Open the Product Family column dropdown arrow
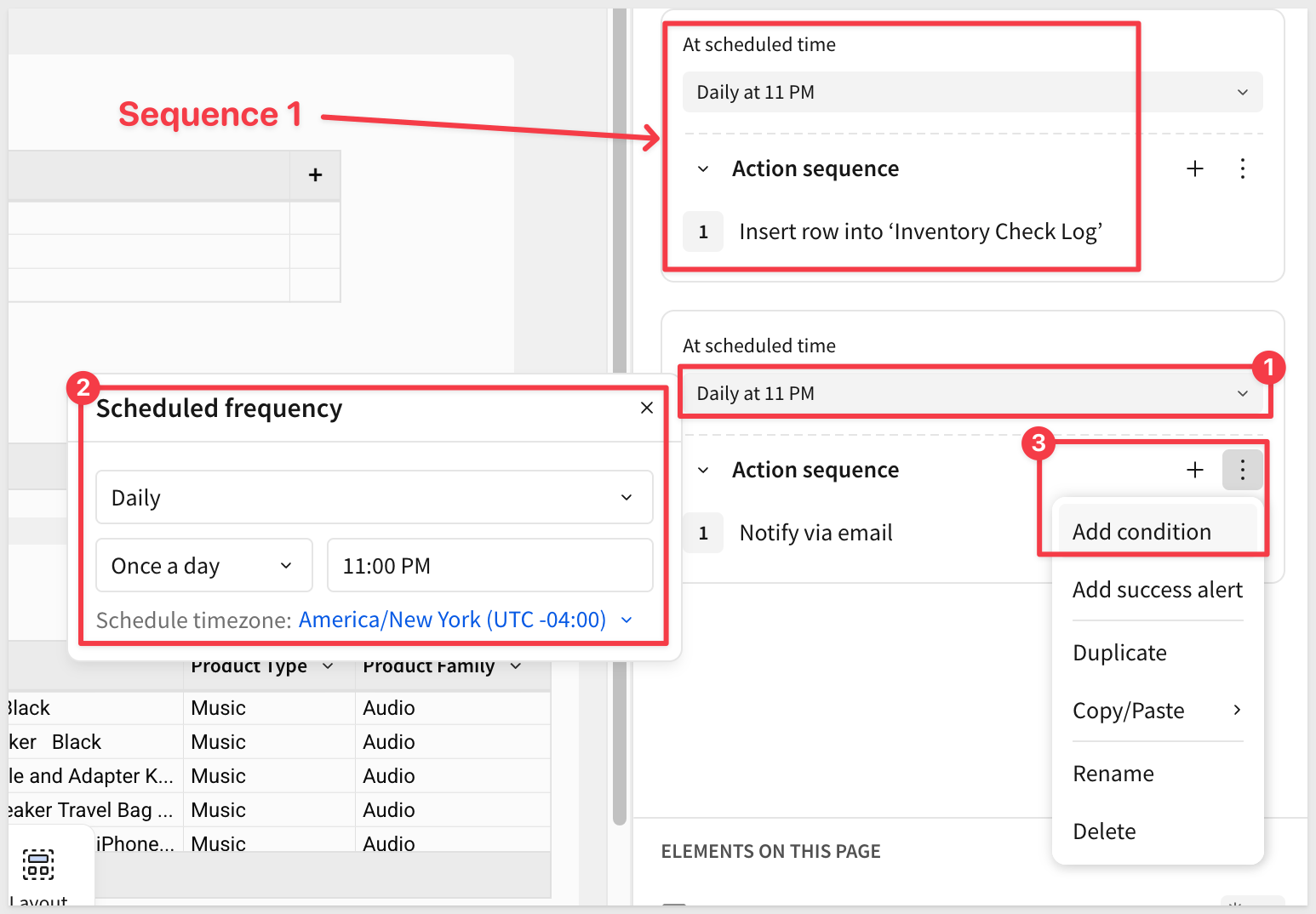Viewport: 1316px width, 914px height. pos(516,666)
